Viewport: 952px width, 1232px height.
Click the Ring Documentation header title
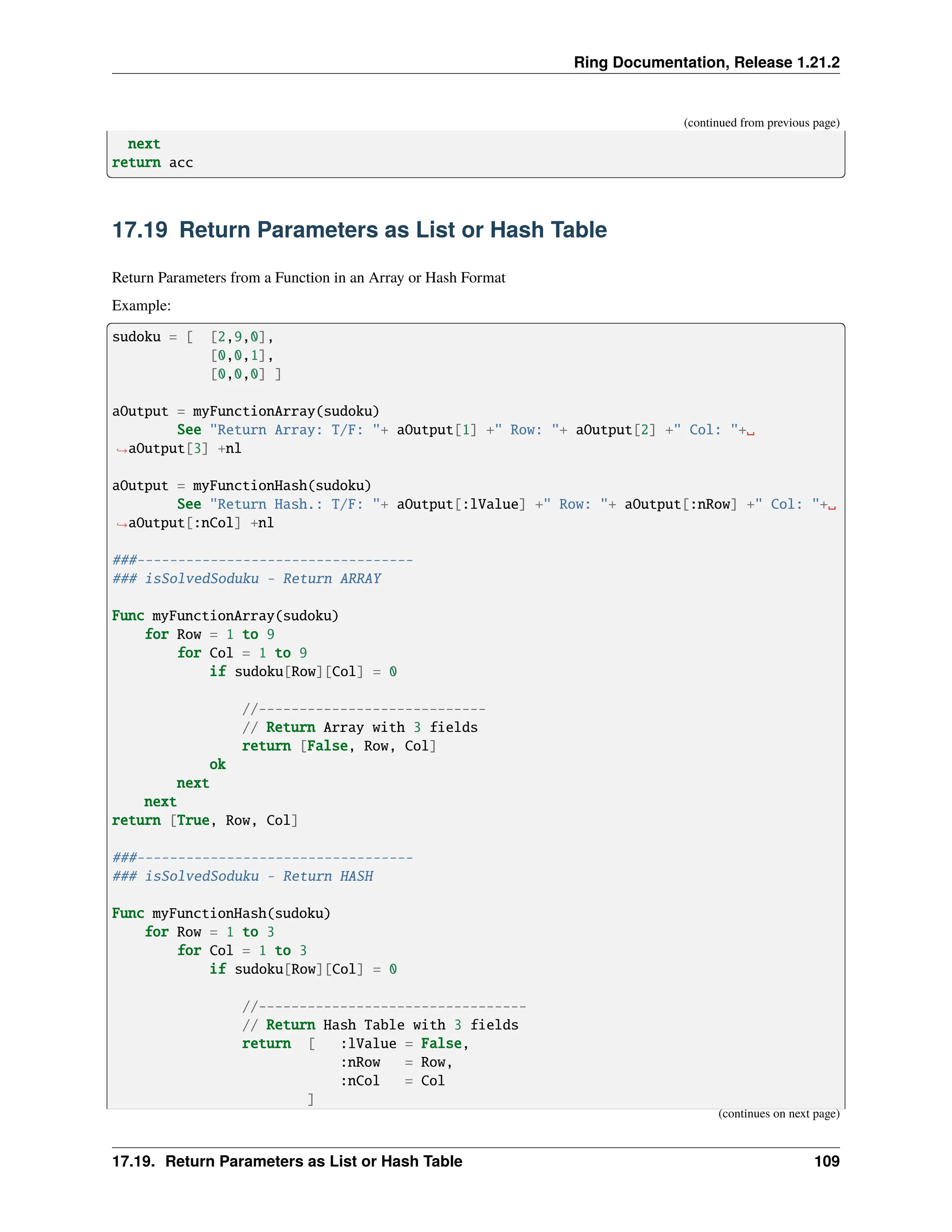tap(706, 62)
